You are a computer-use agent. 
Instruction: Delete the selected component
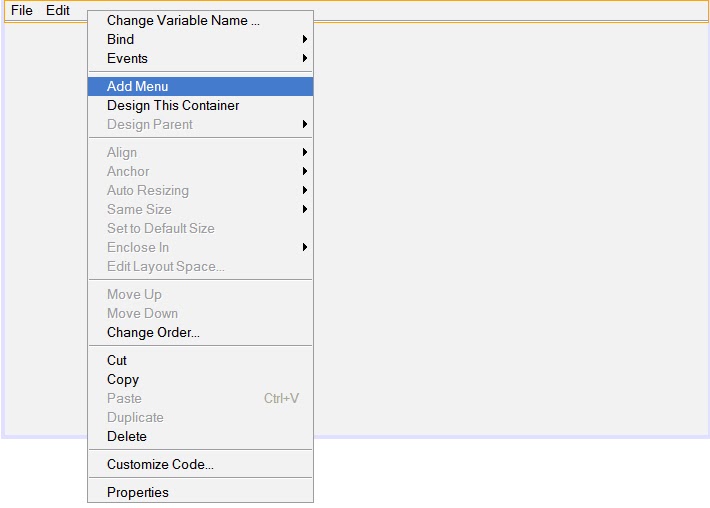click(x=127, y=436)
